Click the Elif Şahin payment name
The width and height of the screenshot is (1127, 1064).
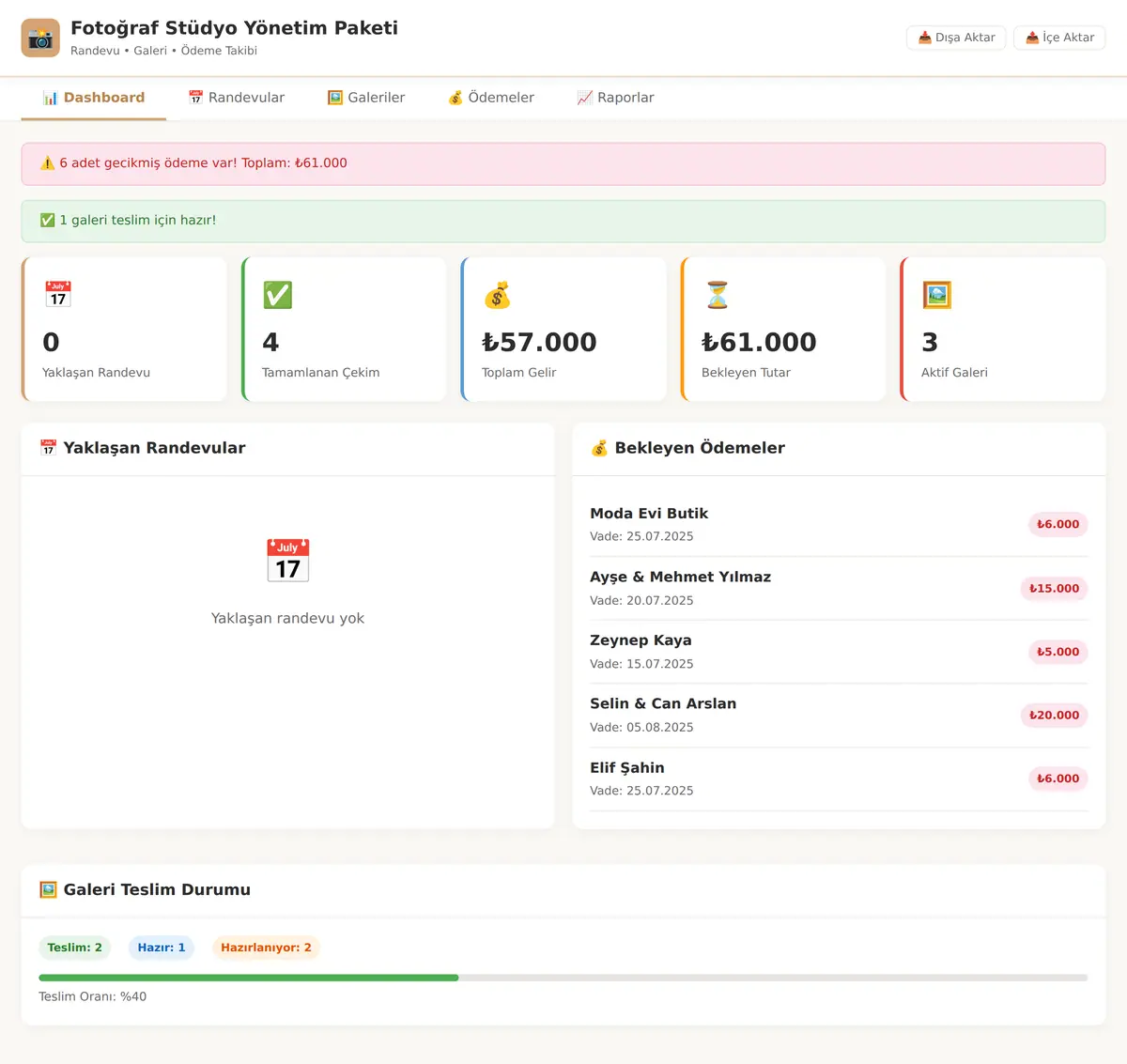point(627,767)
